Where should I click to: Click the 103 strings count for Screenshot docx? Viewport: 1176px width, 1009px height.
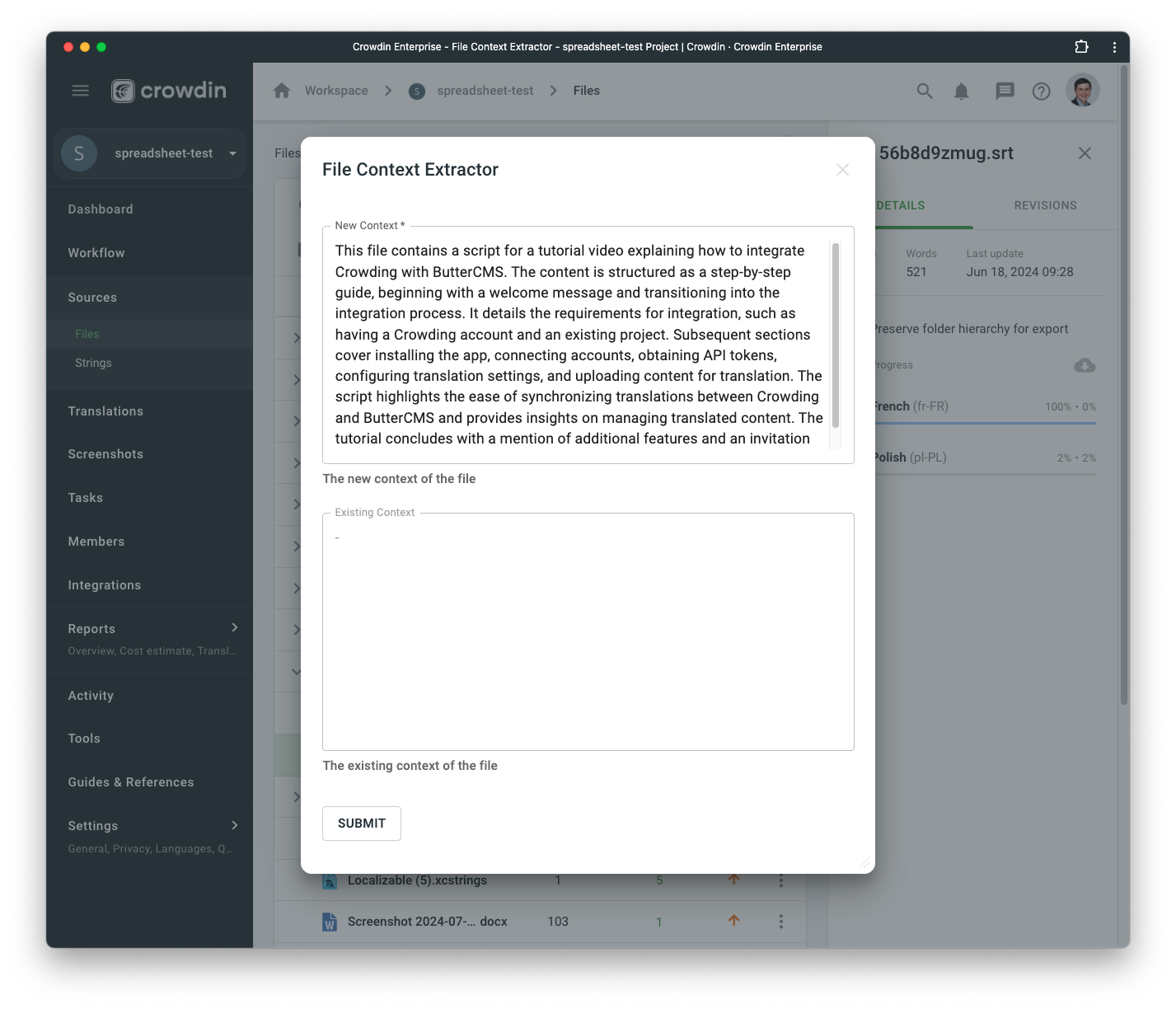[x=558, y=922]
